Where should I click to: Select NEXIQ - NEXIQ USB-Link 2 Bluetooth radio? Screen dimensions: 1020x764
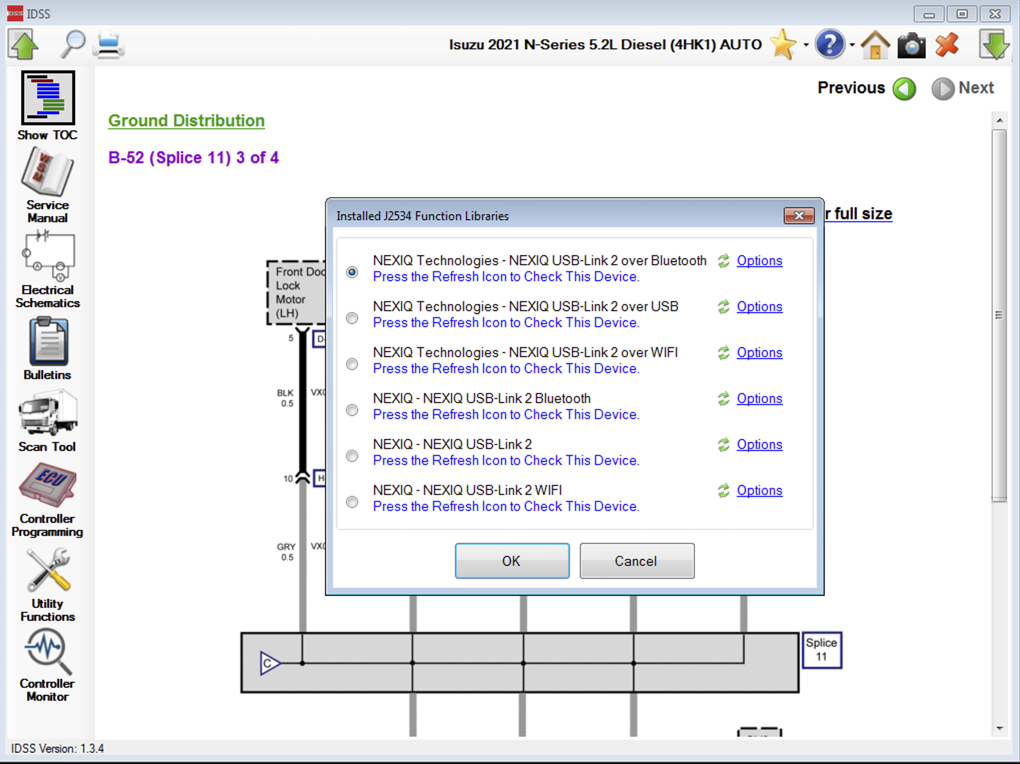[352, 410]
